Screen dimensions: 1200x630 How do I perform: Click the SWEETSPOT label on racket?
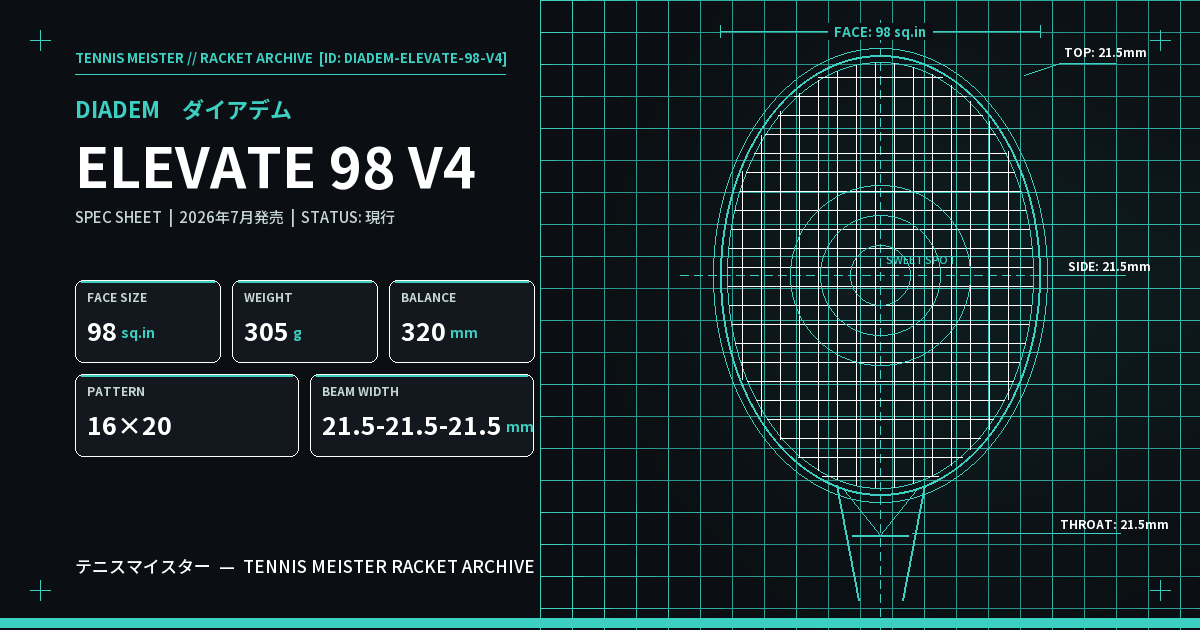920,260
